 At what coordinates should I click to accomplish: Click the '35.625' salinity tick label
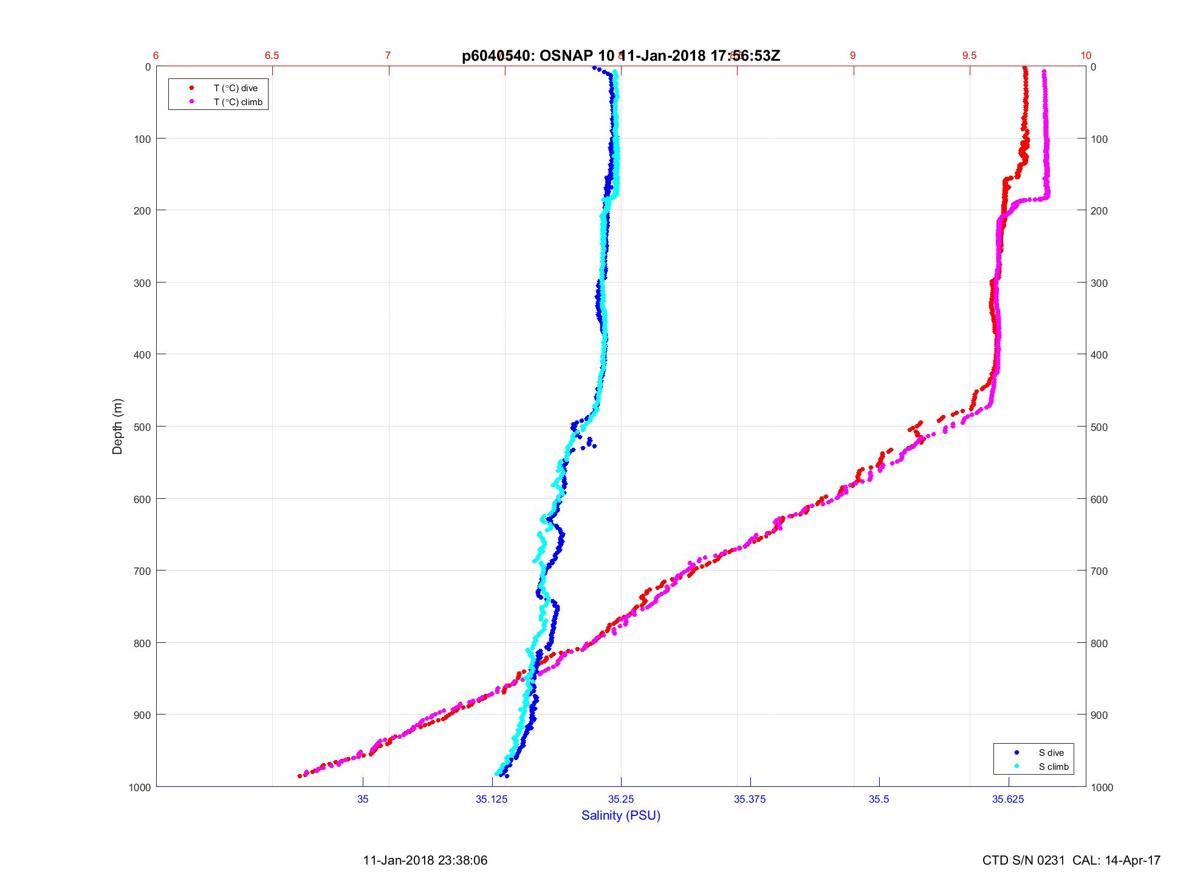tap(1008, 799)
